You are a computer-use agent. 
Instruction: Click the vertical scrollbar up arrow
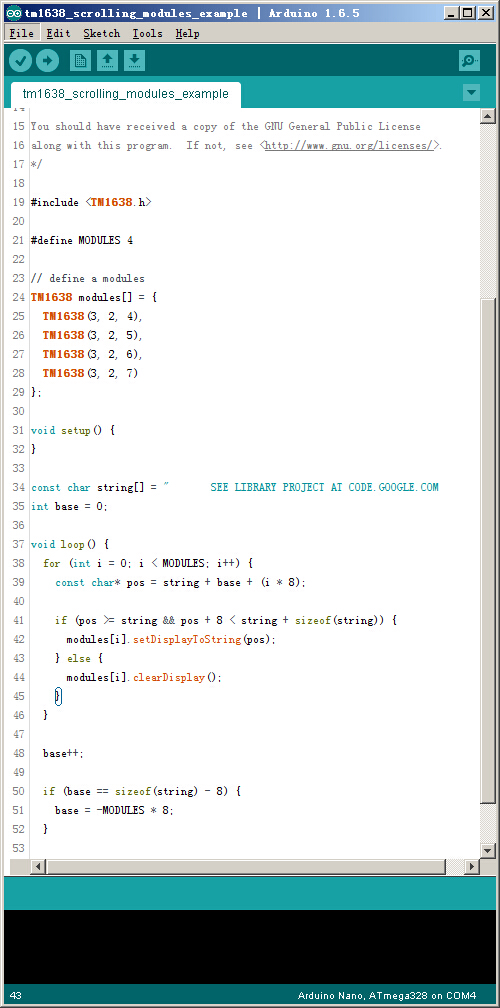[x=487, y=116]
